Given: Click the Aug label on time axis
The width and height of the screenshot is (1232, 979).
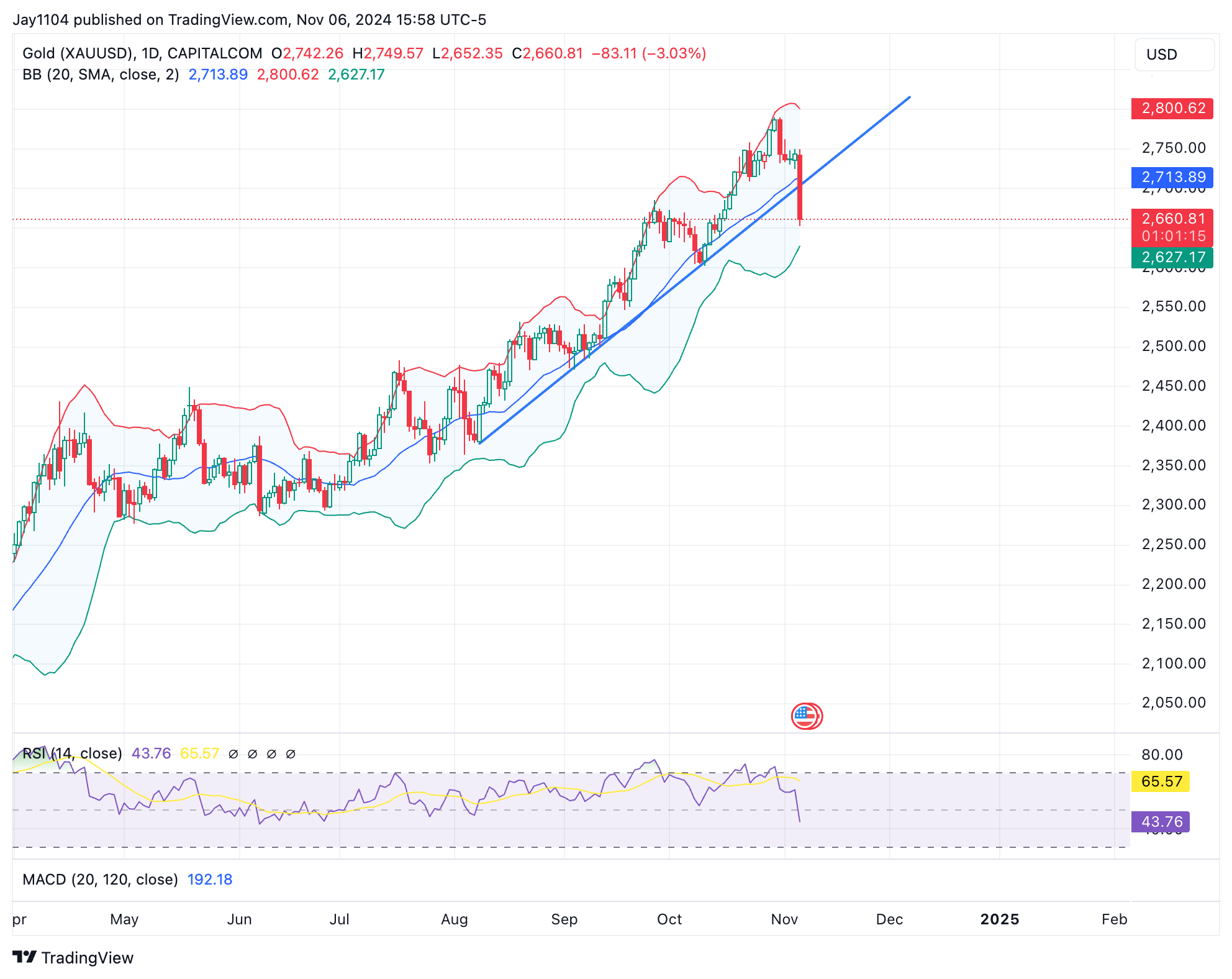Looking at the screenshot, I should pos(455,919).
